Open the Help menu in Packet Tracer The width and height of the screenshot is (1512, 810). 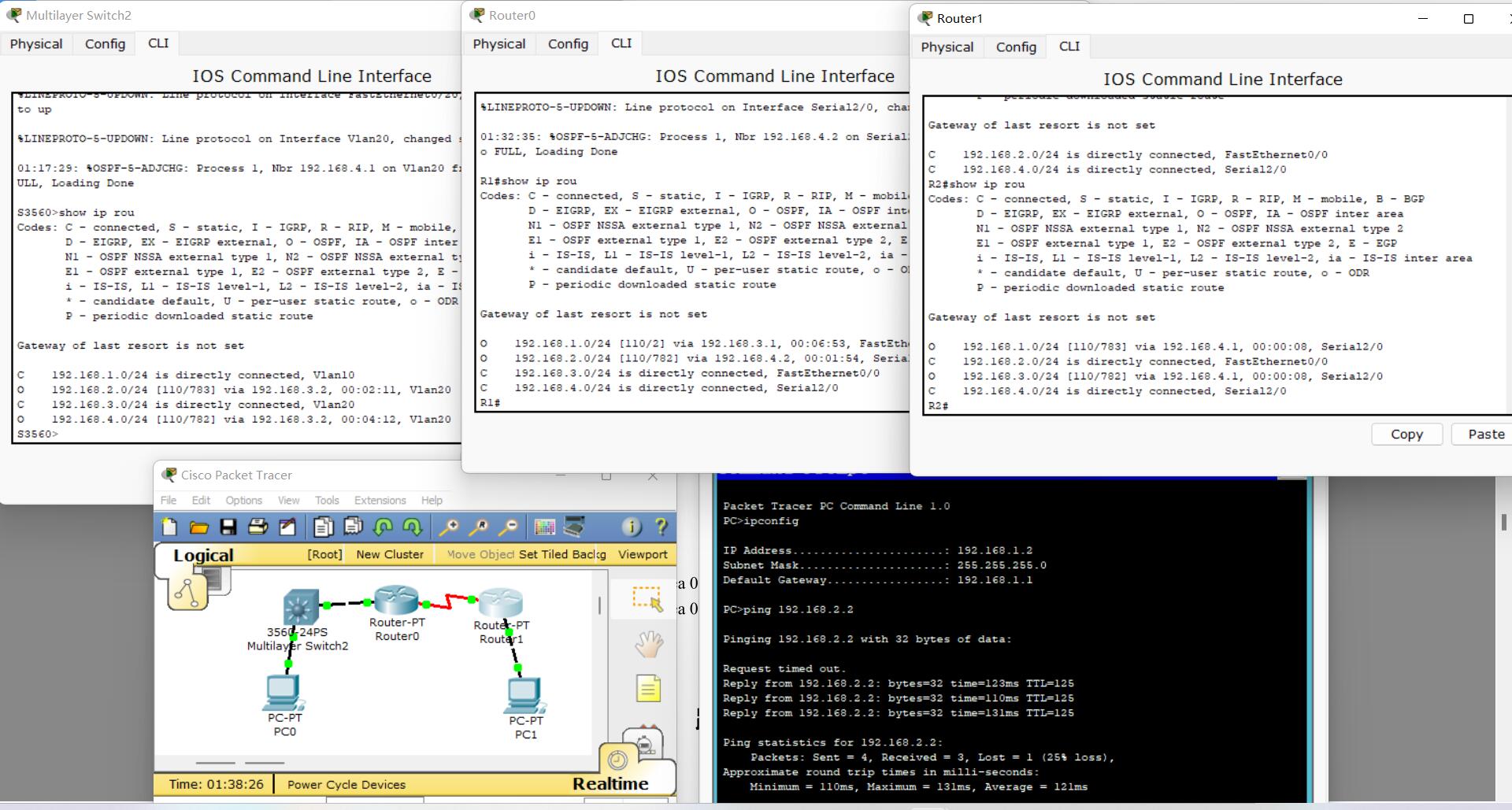(x=432, y=500)
